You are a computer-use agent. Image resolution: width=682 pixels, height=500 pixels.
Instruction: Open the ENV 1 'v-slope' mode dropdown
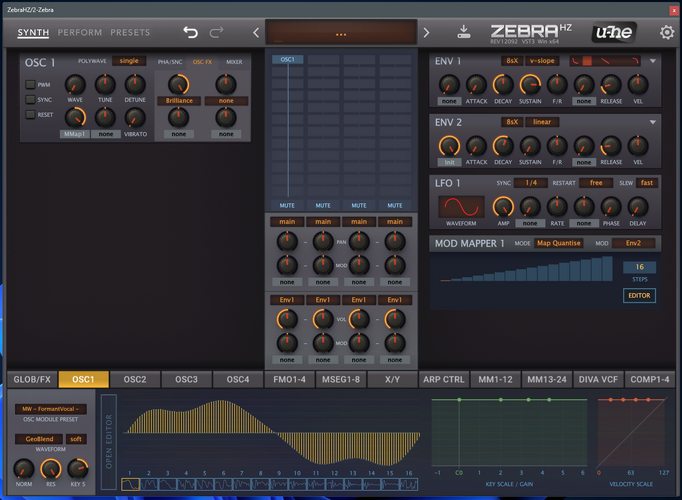pyautogui.click(x=542, y=61)
